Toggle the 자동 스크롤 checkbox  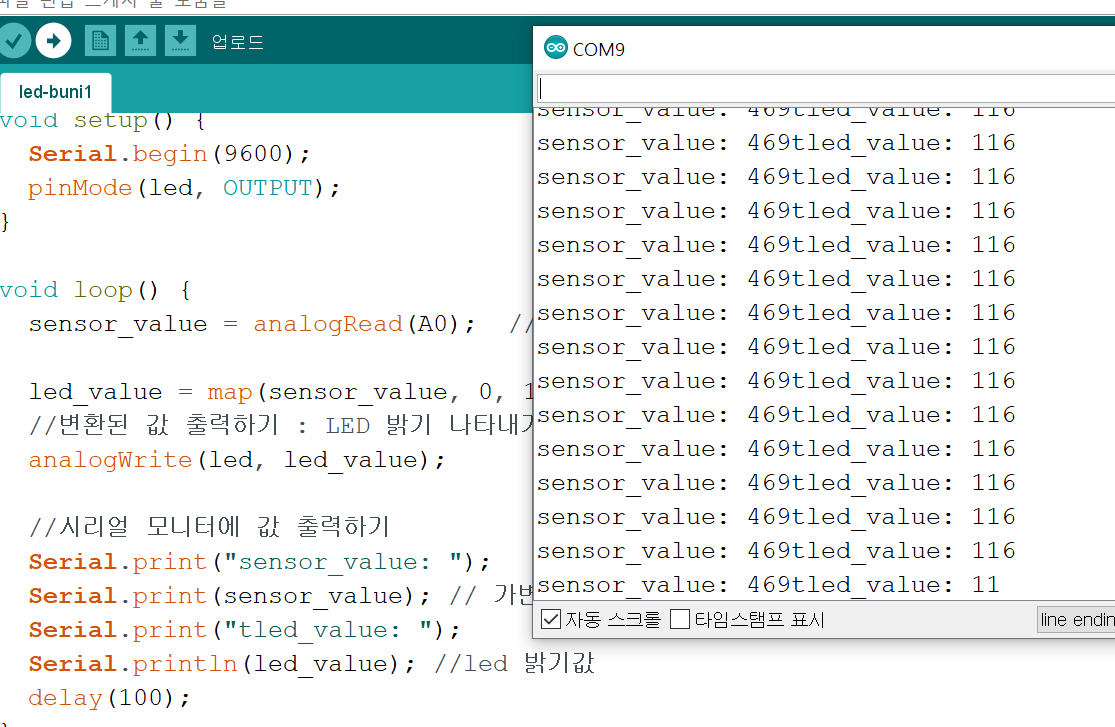pos(550,620)
